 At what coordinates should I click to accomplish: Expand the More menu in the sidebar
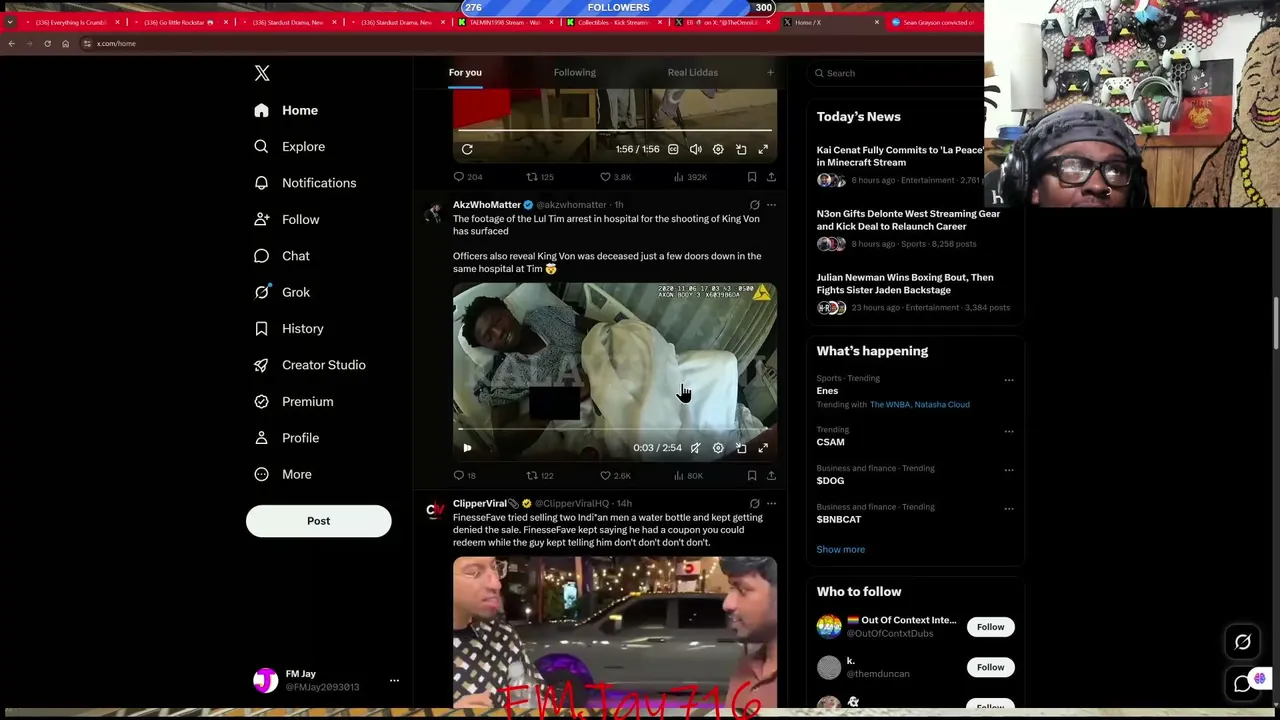(x=283, y=474)
